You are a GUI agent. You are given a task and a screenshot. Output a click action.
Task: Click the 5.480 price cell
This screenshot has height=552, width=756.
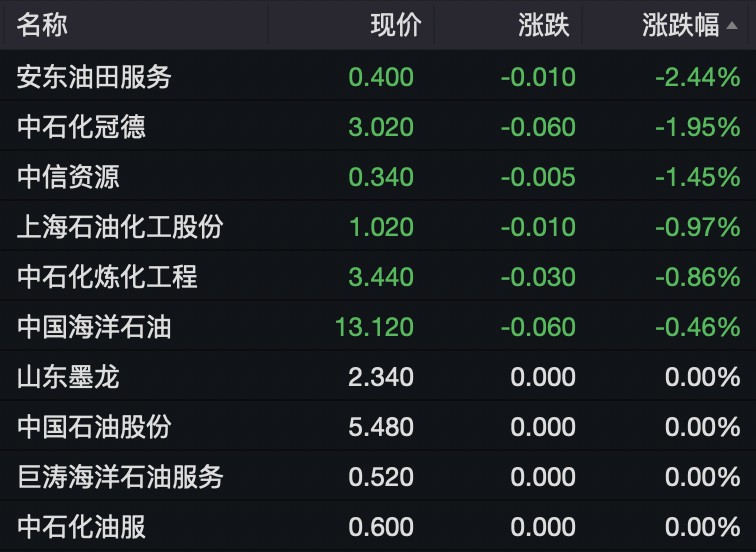pyautogui.click(x=381, y=427)
